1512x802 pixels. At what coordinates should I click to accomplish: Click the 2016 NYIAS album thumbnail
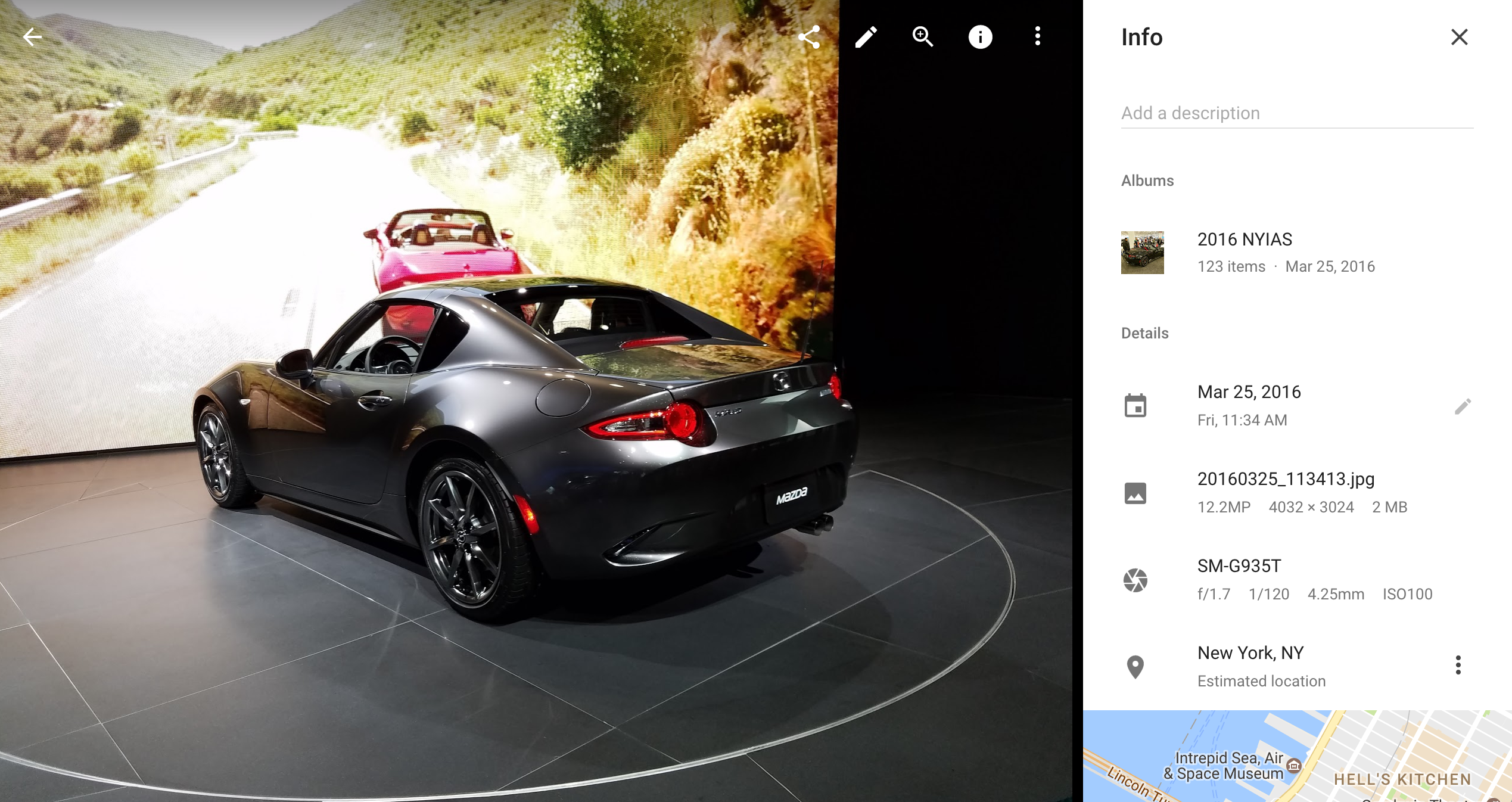pos(1142,251)
